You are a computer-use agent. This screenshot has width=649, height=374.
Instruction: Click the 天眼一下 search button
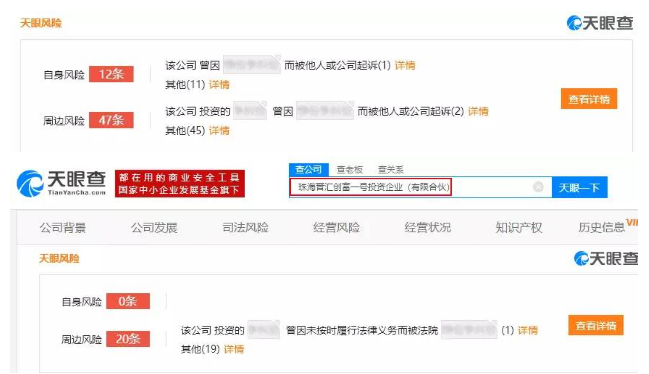click(x=579, y=187)
